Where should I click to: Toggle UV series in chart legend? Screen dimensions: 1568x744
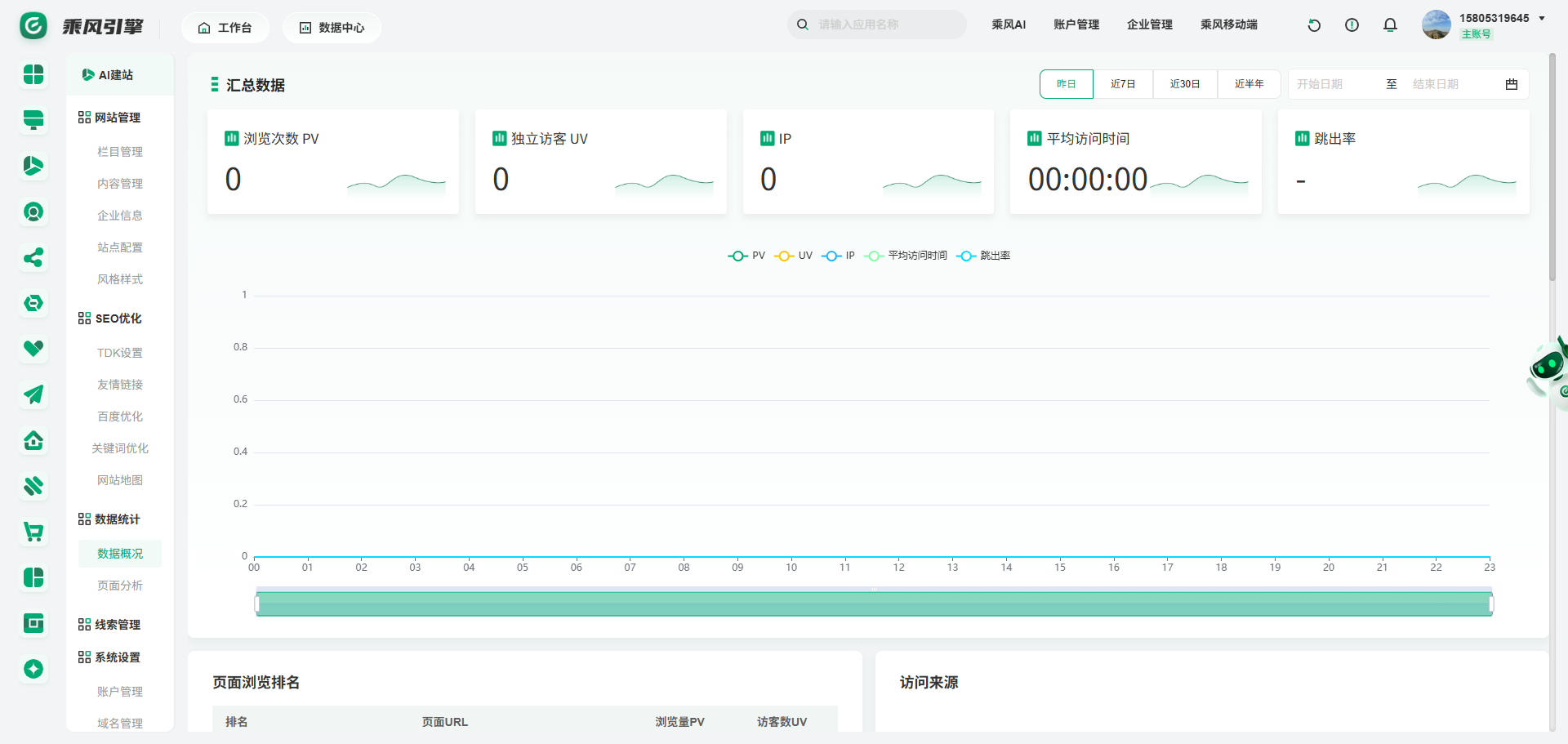pos(794,256)
